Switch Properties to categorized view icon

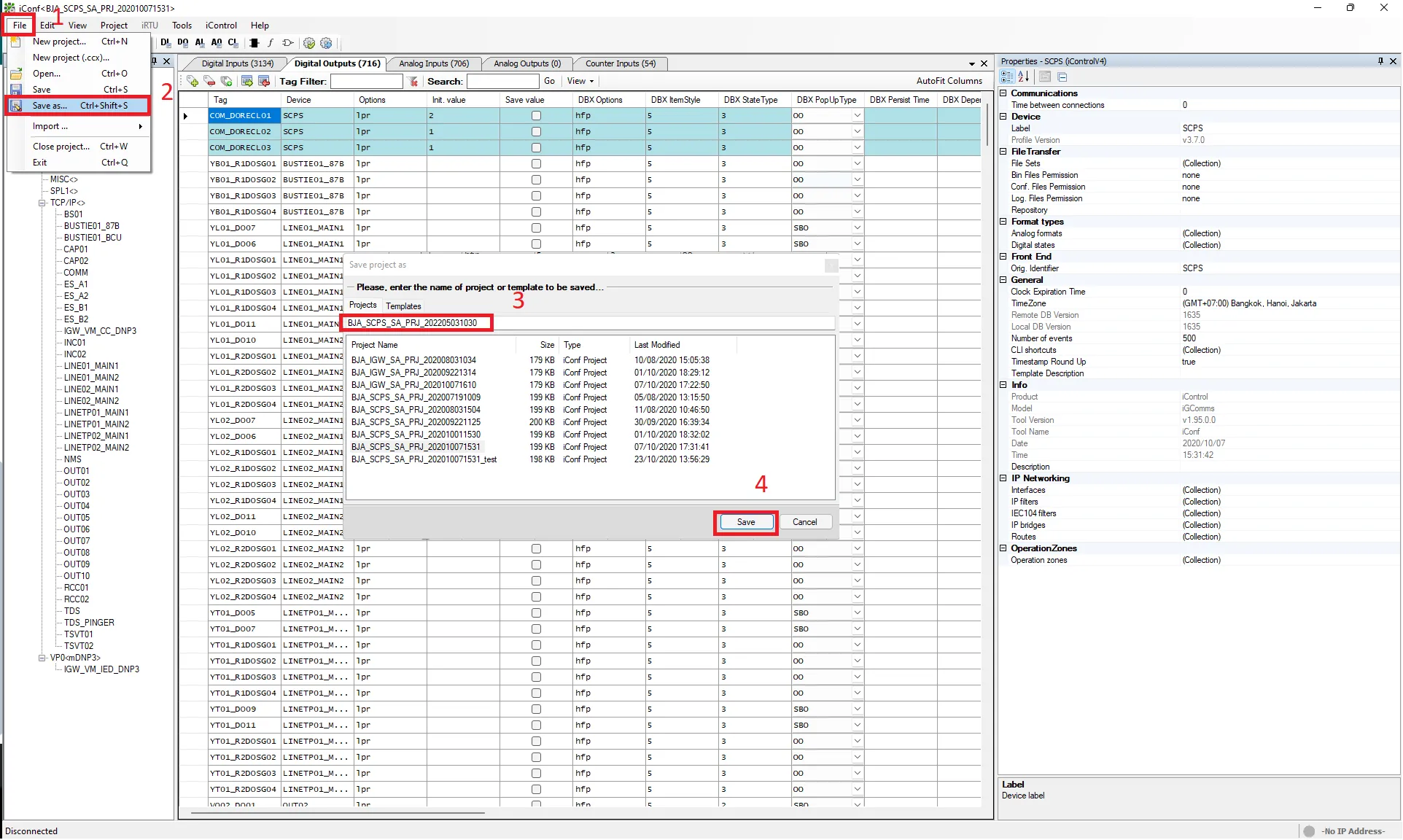point(1007,77)
